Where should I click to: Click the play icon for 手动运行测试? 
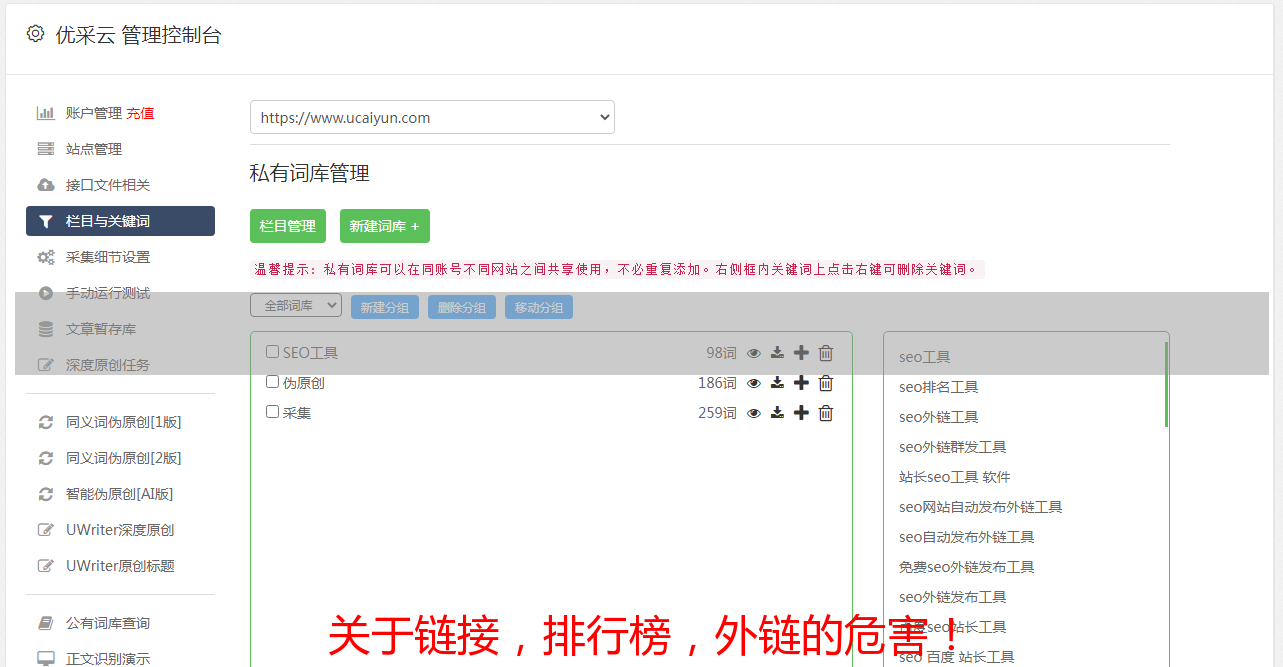point(46,293)
